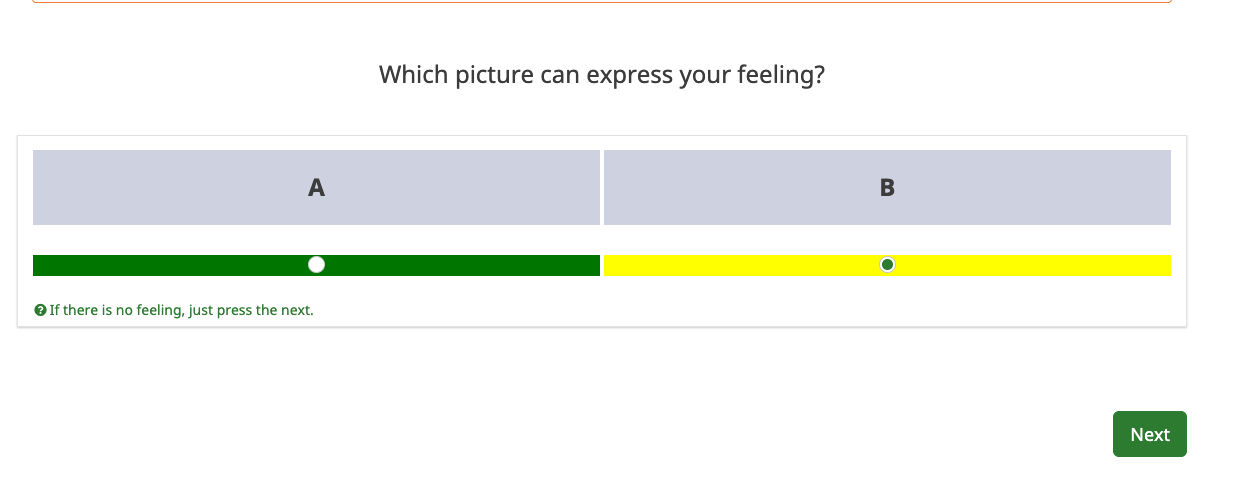Image resolution: width=1239 pixels, height=501 pixels.
Task: Click the bold letter A label
Action: [x=316, y=187]
